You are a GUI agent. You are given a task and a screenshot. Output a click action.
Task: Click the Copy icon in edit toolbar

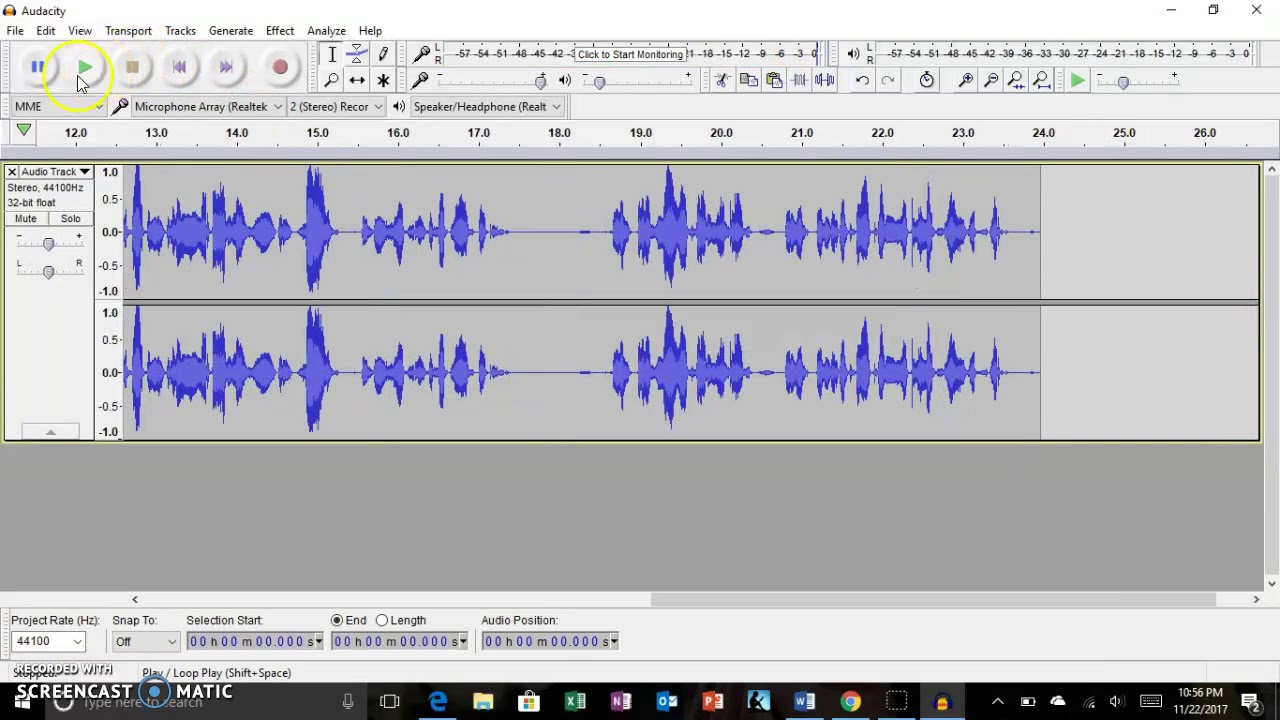pyautogui.click(x=748, y=80)
